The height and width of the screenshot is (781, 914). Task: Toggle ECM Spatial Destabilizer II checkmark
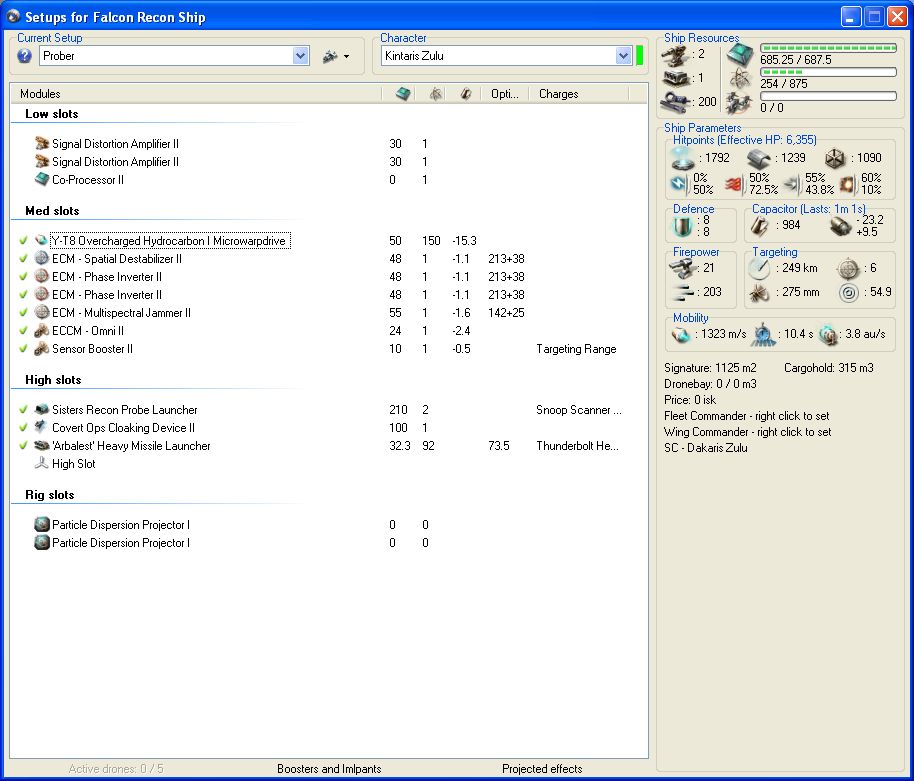coord(23,258)
